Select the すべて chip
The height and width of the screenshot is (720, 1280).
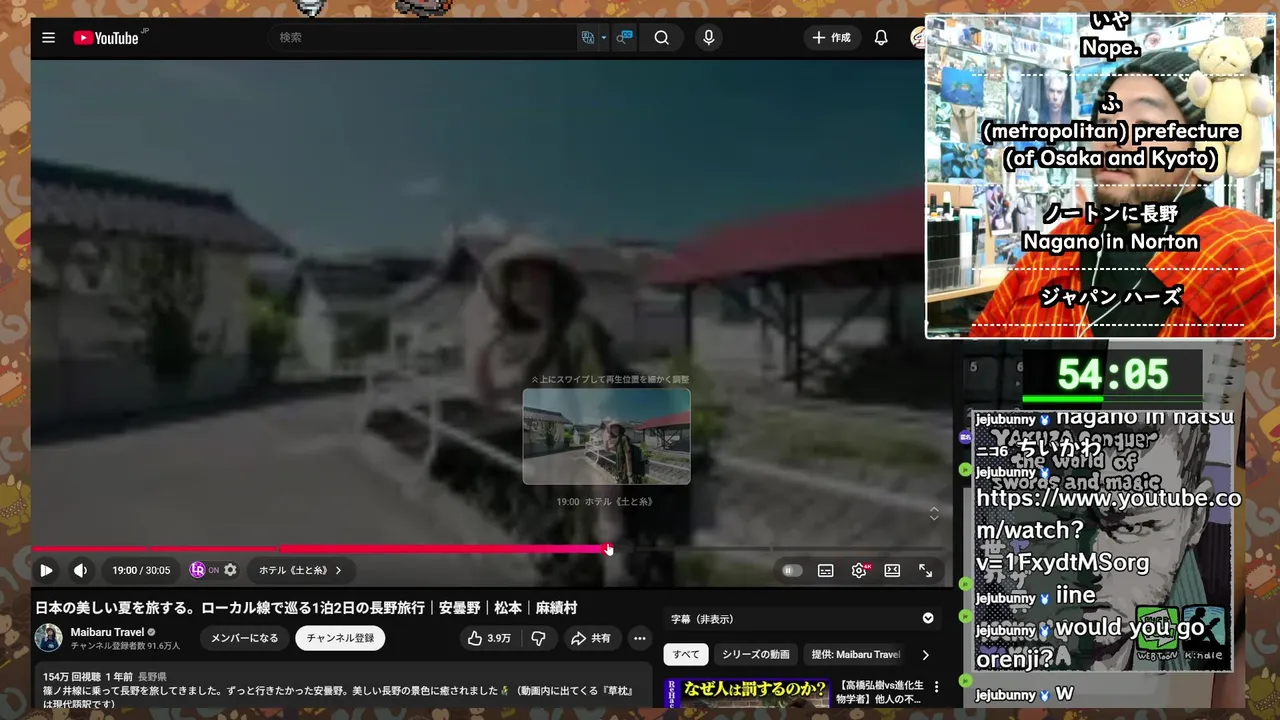coord(686,655)
